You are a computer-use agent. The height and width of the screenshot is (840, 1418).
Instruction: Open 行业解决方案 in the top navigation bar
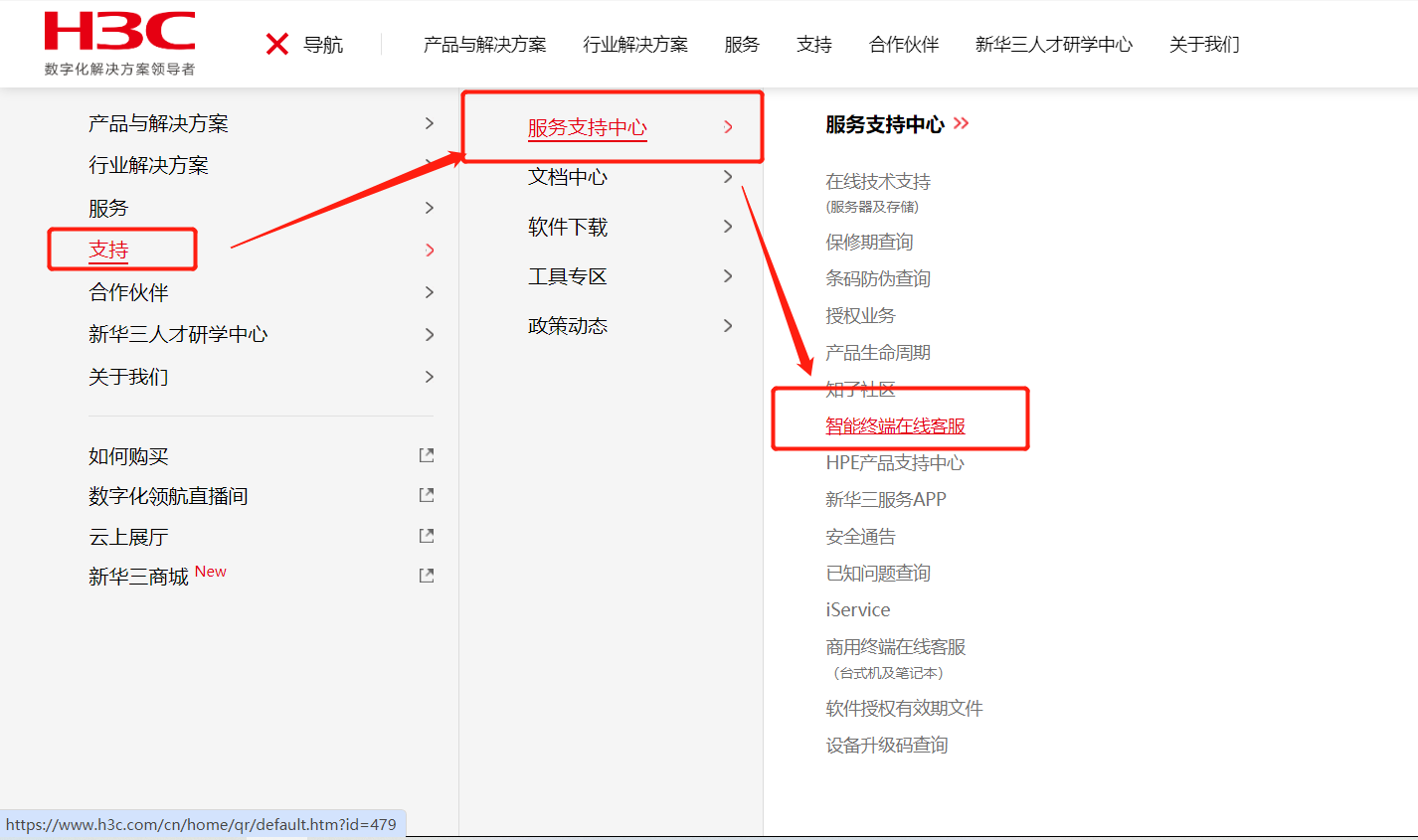tap(635, 45)
